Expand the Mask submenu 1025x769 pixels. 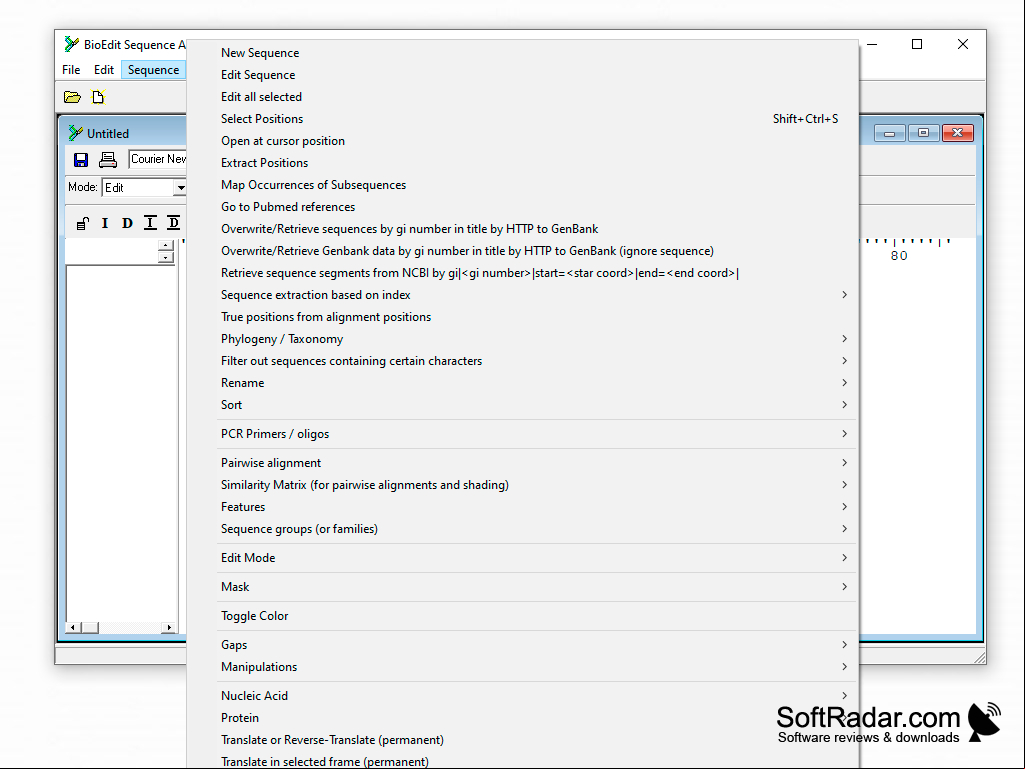[522, 587]
